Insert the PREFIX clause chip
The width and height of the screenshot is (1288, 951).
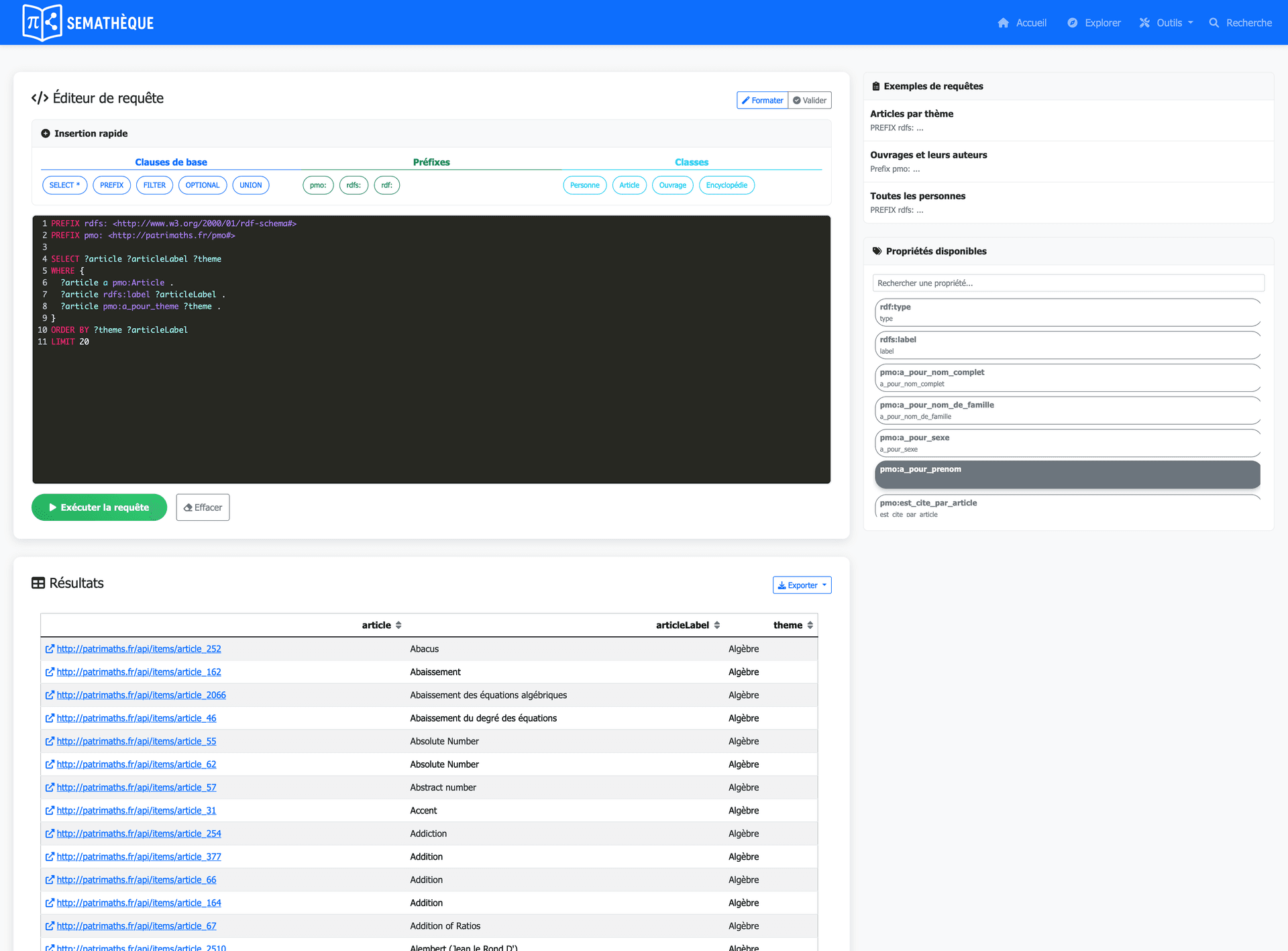111,185
